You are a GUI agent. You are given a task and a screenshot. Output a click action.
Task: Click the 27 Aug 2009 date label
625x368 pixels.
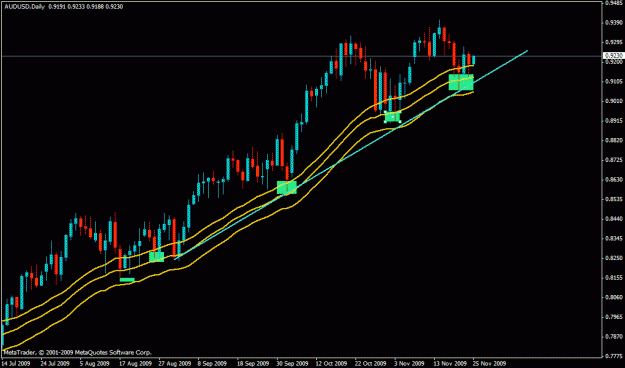175,363
